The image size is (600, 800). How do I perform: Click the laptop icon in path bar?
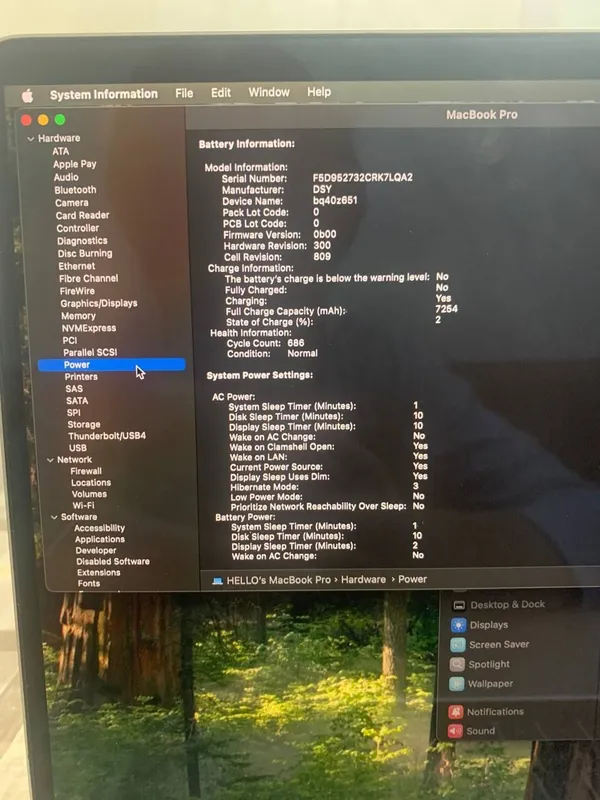(217, 581)
